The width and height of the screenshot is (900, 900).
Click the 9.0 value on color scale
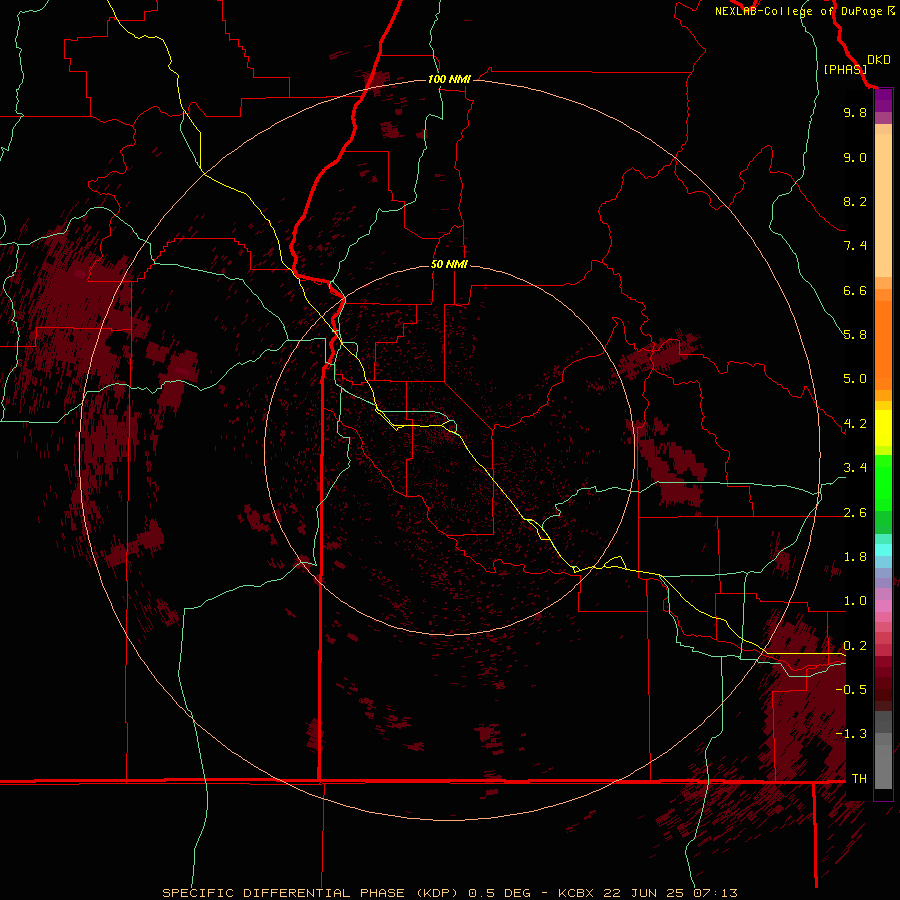coord(855,157)
